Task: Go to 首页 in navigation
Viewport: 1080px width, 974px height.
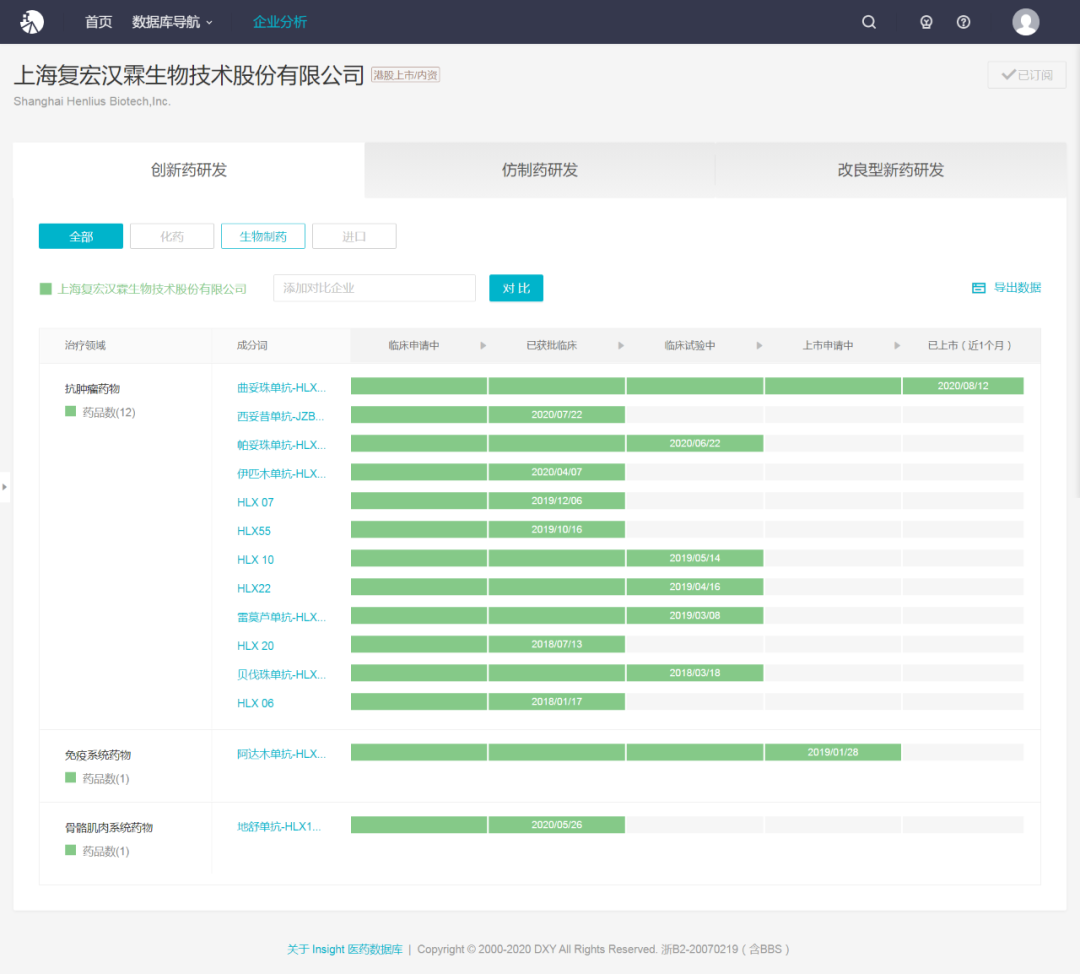Action: coord(98,22)
